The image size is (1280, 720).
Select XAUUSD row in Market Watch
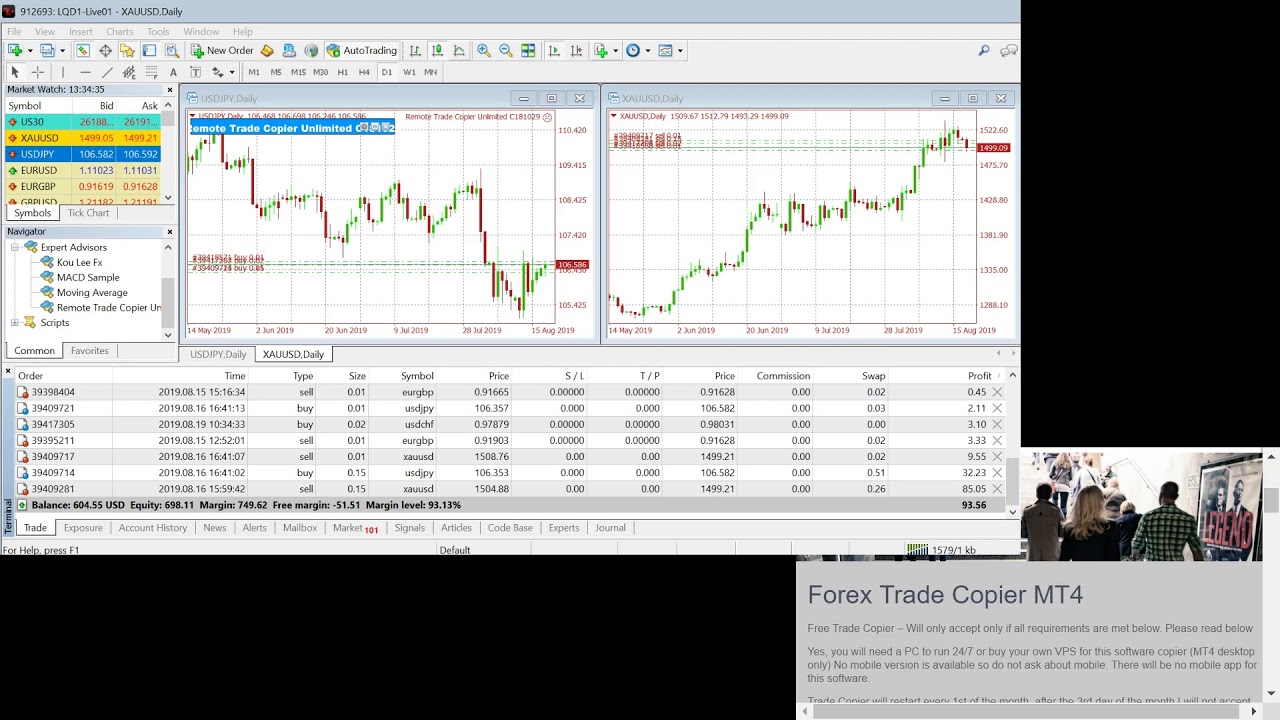(x=82, y=138)
